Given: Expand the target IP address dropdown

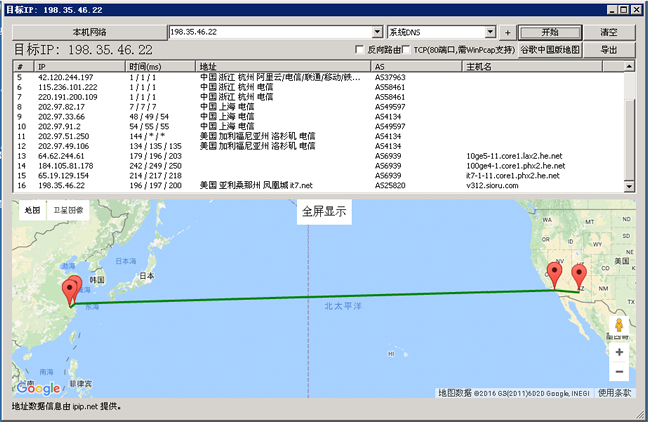Looking at the screenshot, I should tap(377, 32).
